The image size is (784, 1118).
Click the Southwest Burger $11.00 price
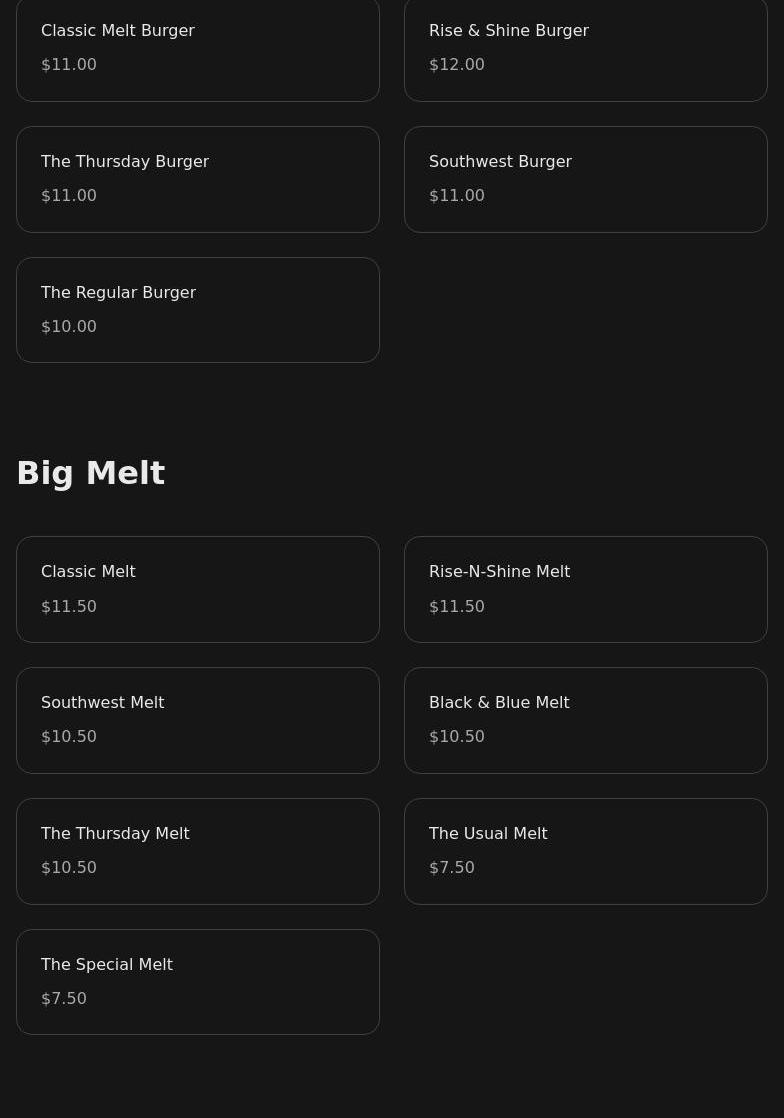click(x=457, y=196)
